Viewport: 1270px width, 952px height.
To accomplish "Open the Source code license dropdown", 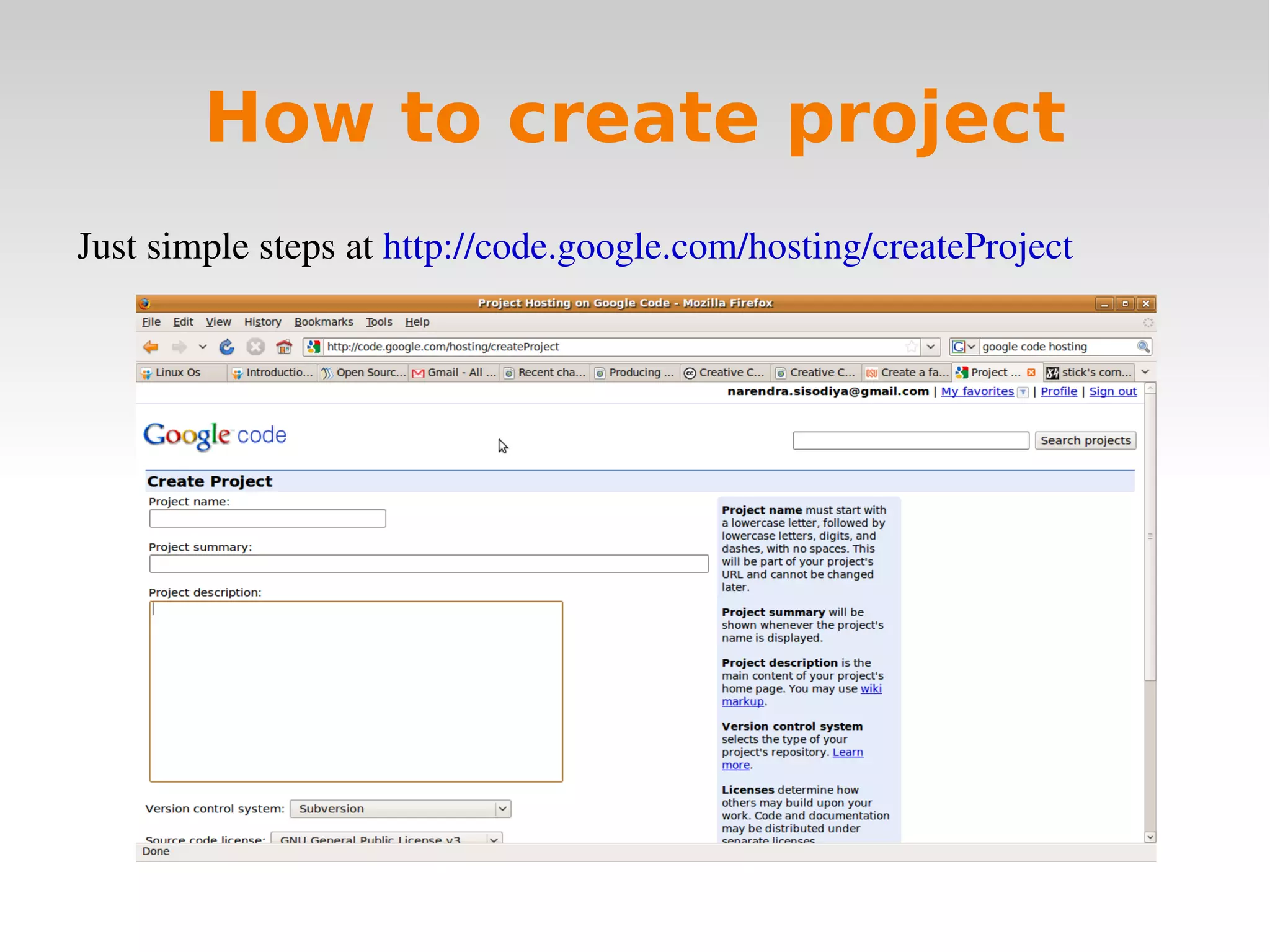I will [x=386, y=838].
